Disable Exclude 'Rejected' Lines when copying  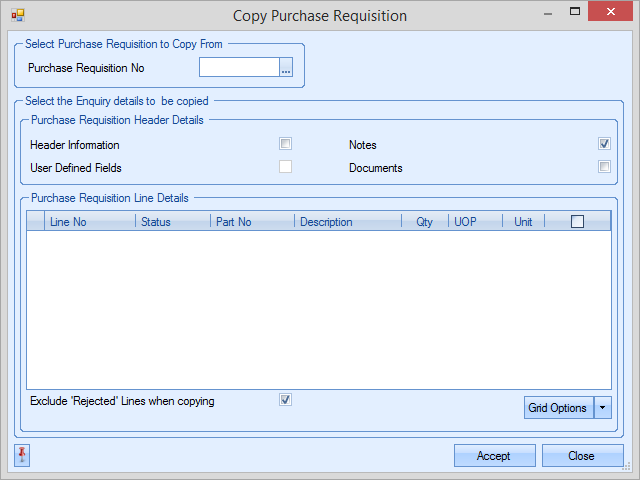point(286,400)
